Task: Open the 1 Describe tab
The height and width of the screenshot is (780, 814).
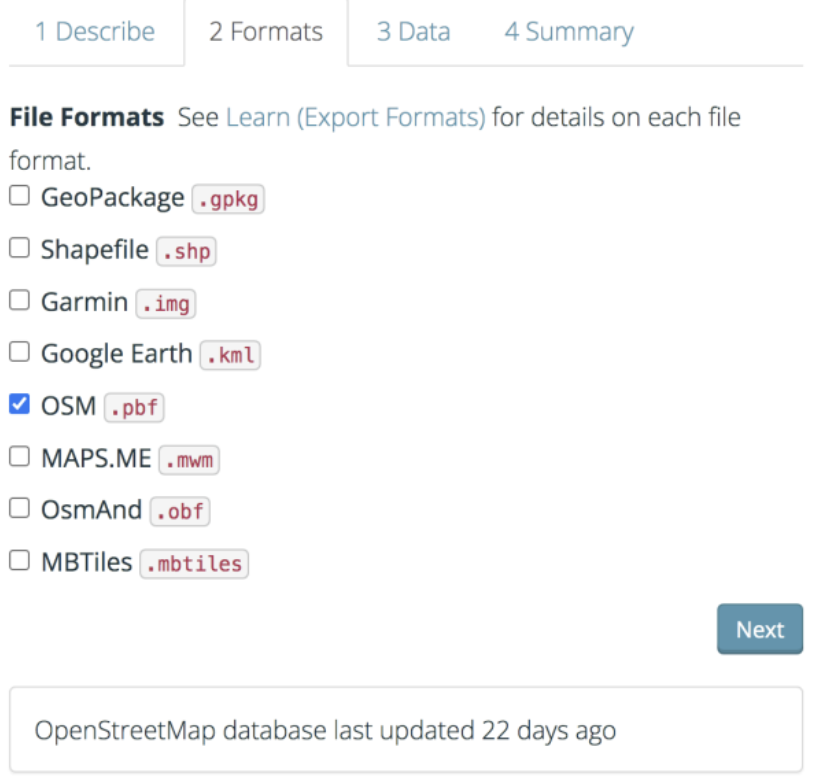Action: click(95, 32)
